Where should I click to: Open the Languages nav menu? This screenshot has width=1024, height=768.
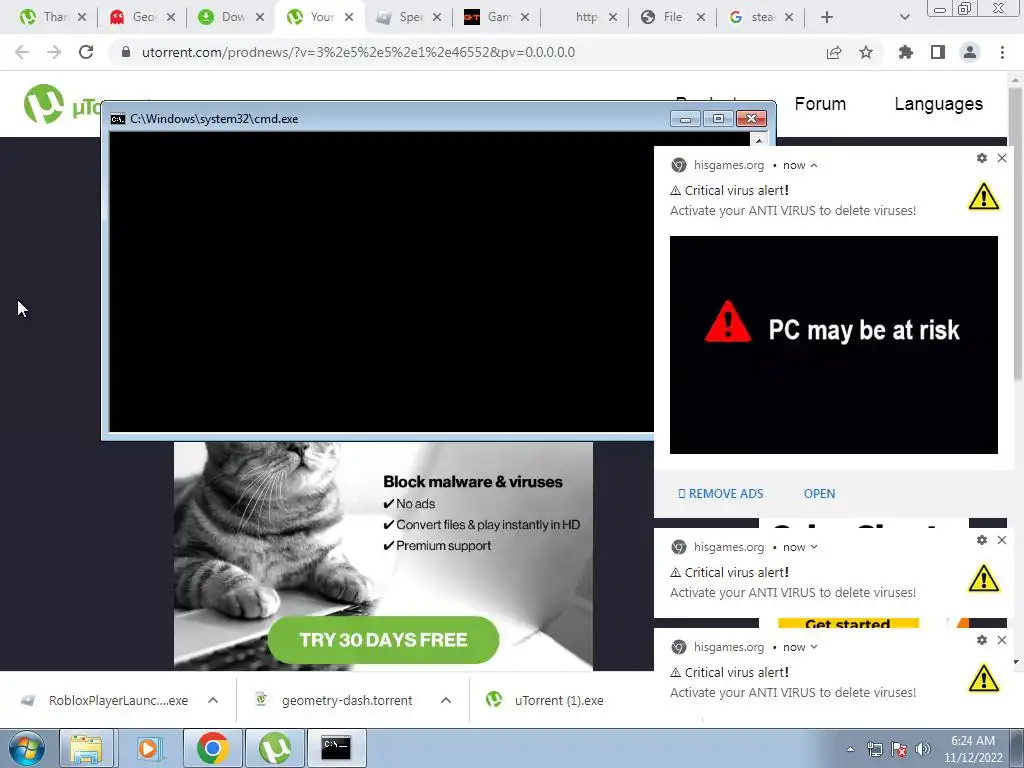(x=938, y=104)
